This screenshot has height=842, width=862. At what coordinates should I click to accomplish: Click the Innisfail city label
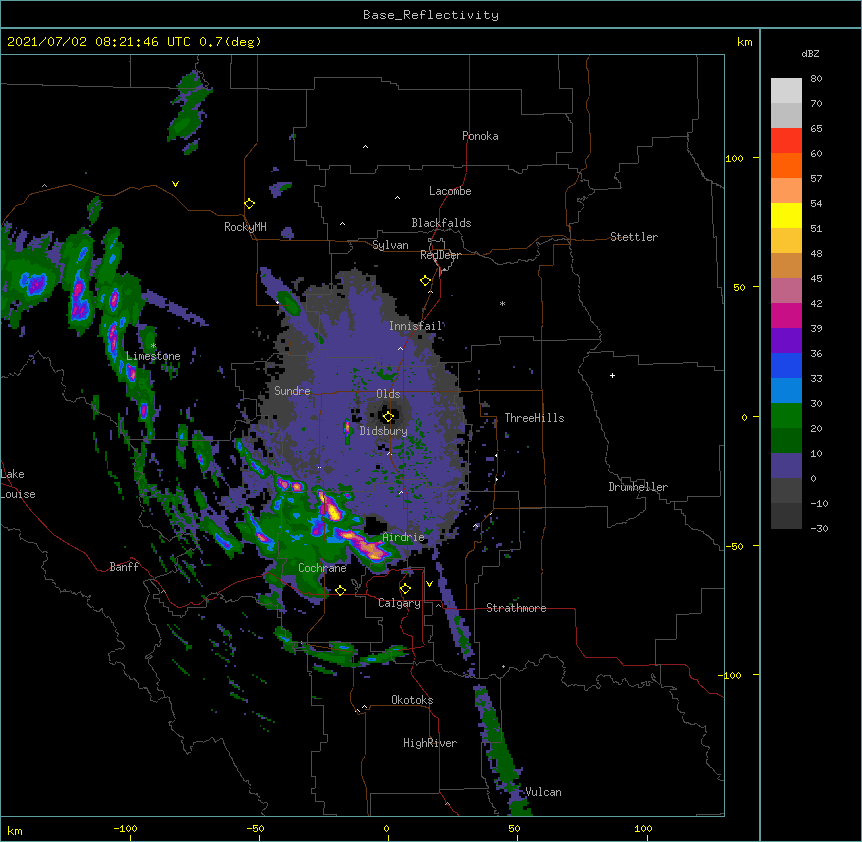416,326
